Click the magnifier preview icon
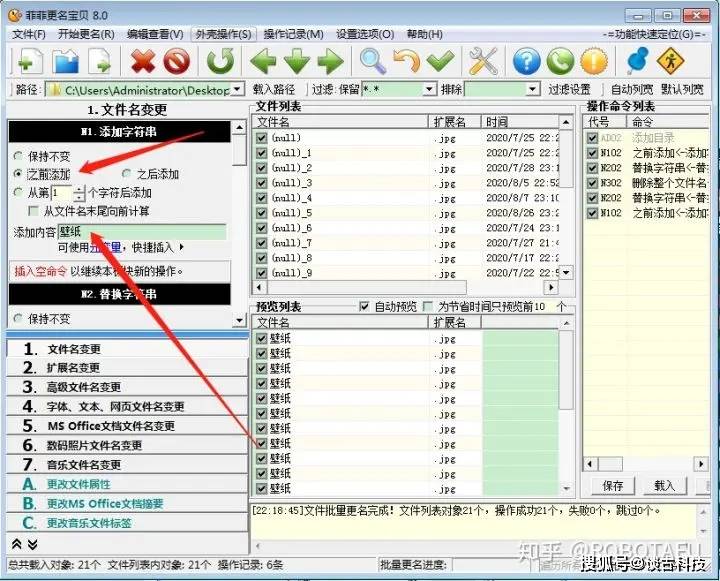This screenshot has width=720, height=581. (373, 61)
